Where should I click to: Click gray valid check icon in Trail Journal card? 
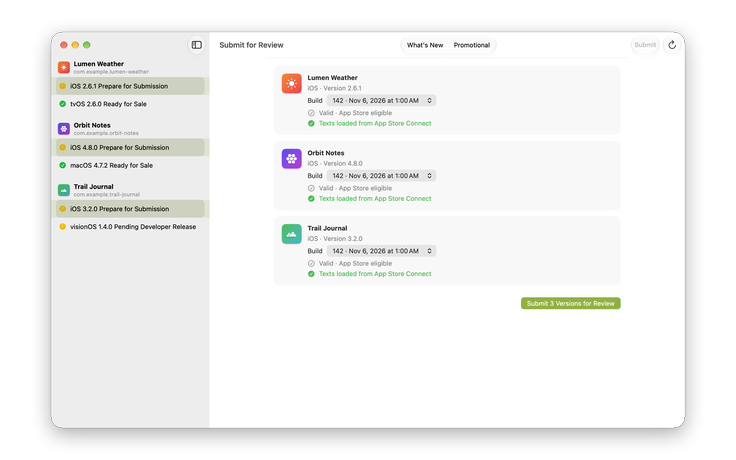(x=311, y=263)
